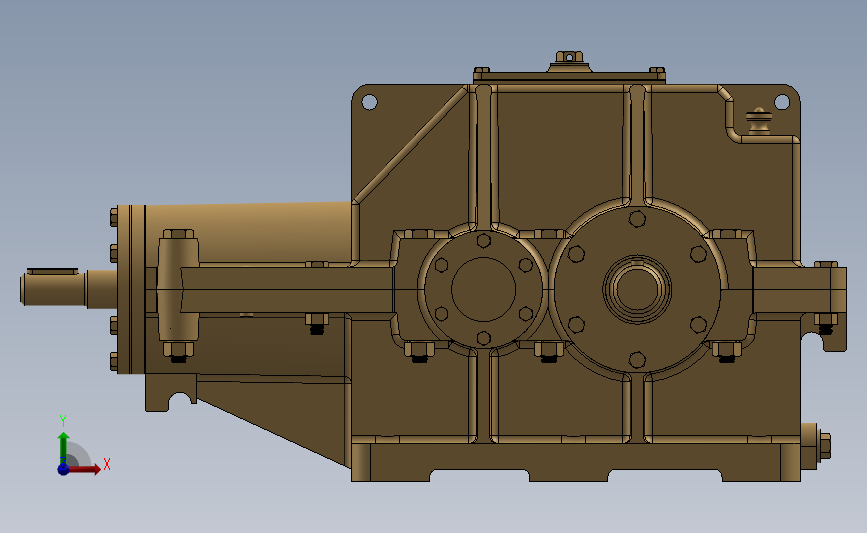Image resolution: width=867 pixels, height=533 pixels.
Task: Select the hollow bore in the large bearing cover
Action: point(637,289)
